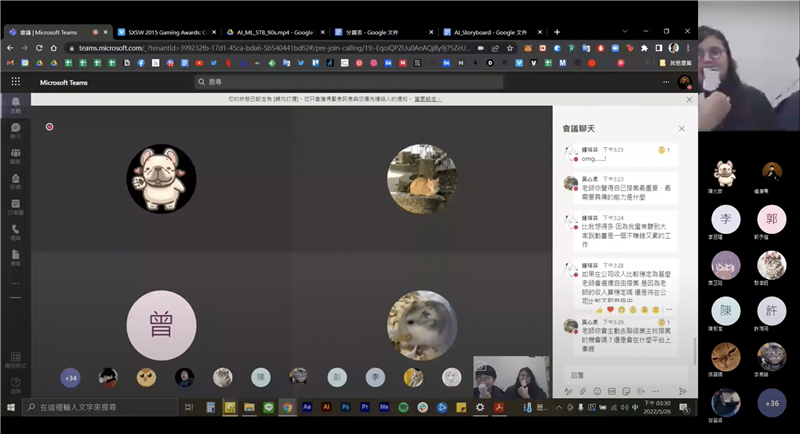Image resolution: width=800 pixels, height=434 pixels.
Task: Open the emoji picker below reply box
Action: [x=597, y=391]
